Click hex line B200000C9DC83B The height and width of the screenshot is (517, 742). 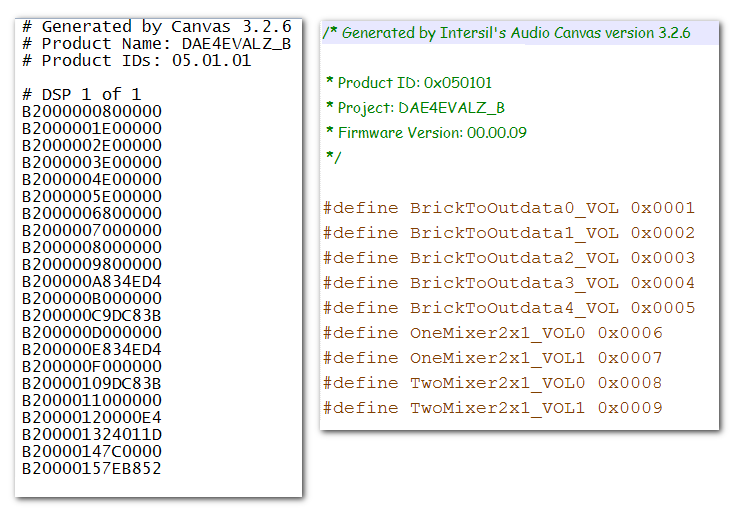click(x=91, y=315)
